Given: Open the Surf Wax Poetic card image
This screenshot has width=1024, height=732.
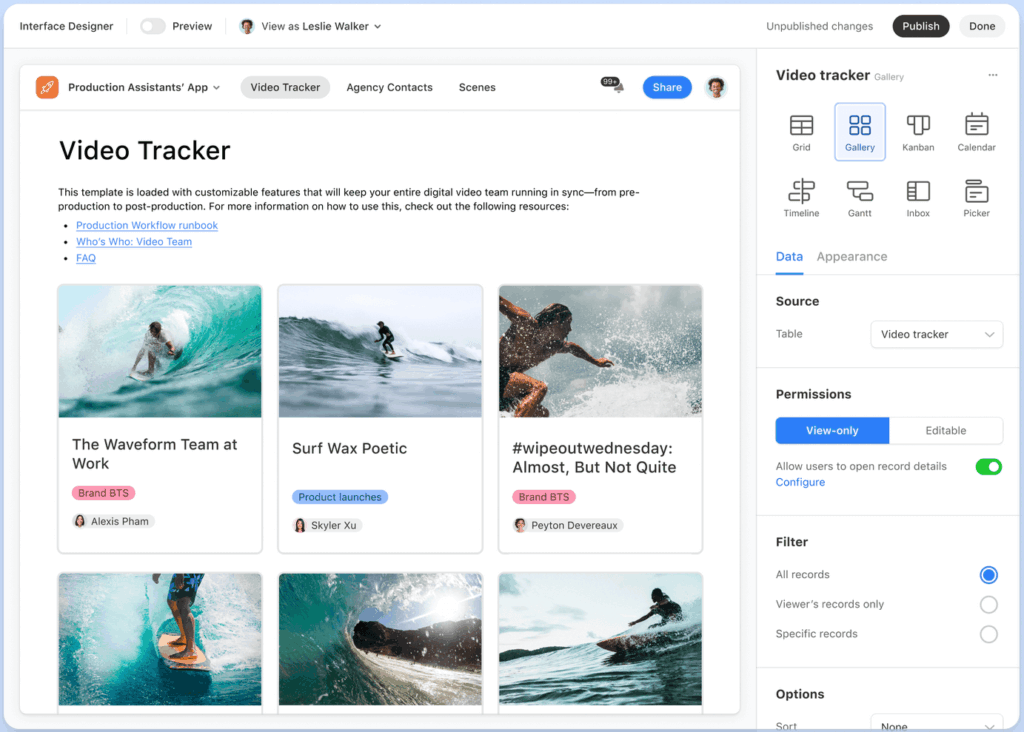Looking at the screenshot, I should coord(380,351).
